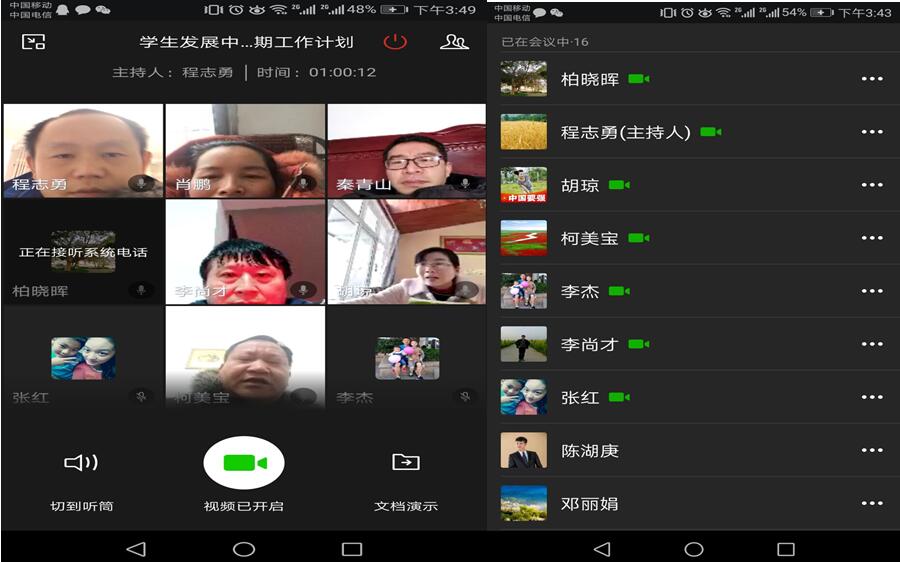
Task: Toggle microphone on 秦青山's video tile
Action: [465, 184]
